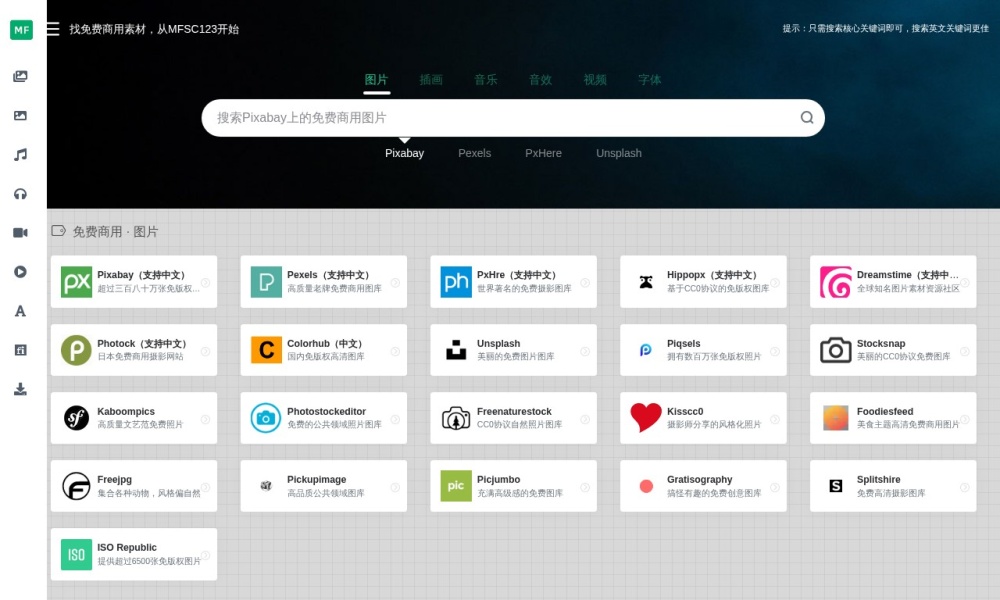
Task: Open the video camera sidebar icon
Action: click(20, 233)
